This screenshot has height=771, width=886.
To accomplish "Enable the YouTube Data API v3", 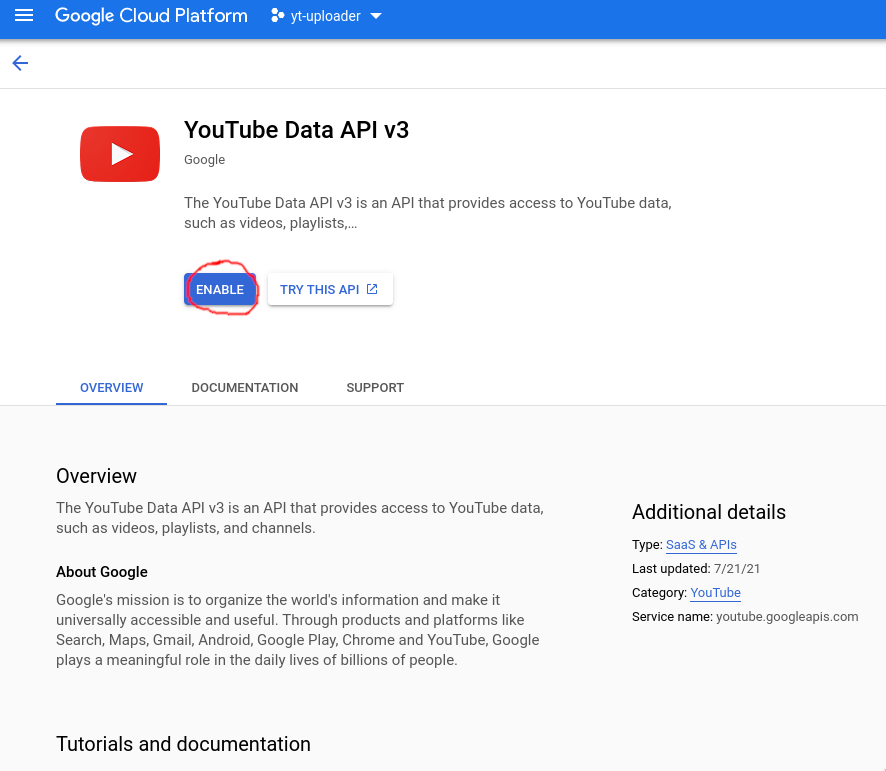I will [x=220, y=289].
